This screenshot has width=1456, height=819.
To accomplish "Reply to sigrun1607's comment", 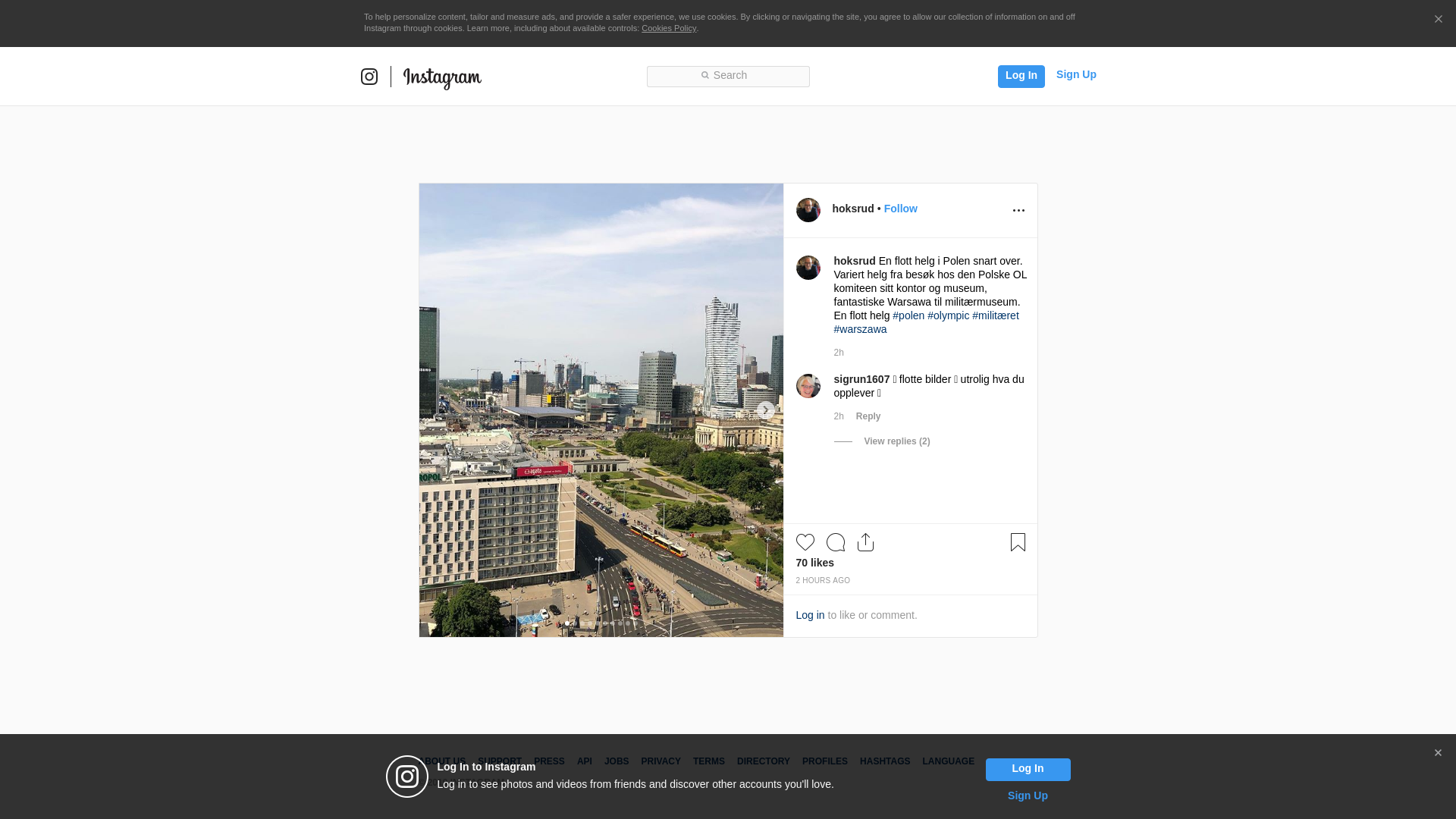I will coord(868,416).
